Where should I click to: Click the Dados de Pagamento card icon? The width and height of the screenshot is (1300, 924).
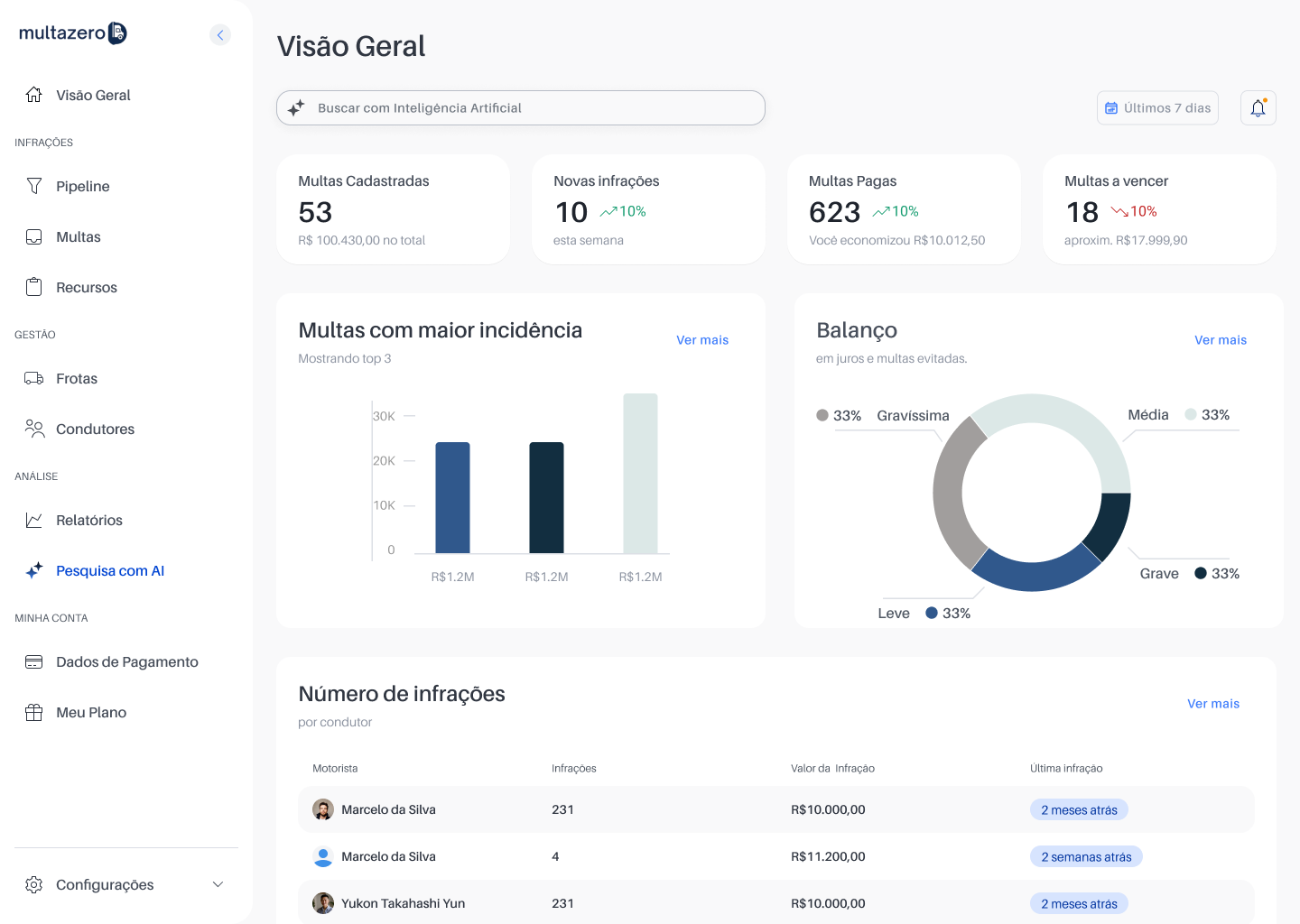pyautogui.click(x=34, y=661)
